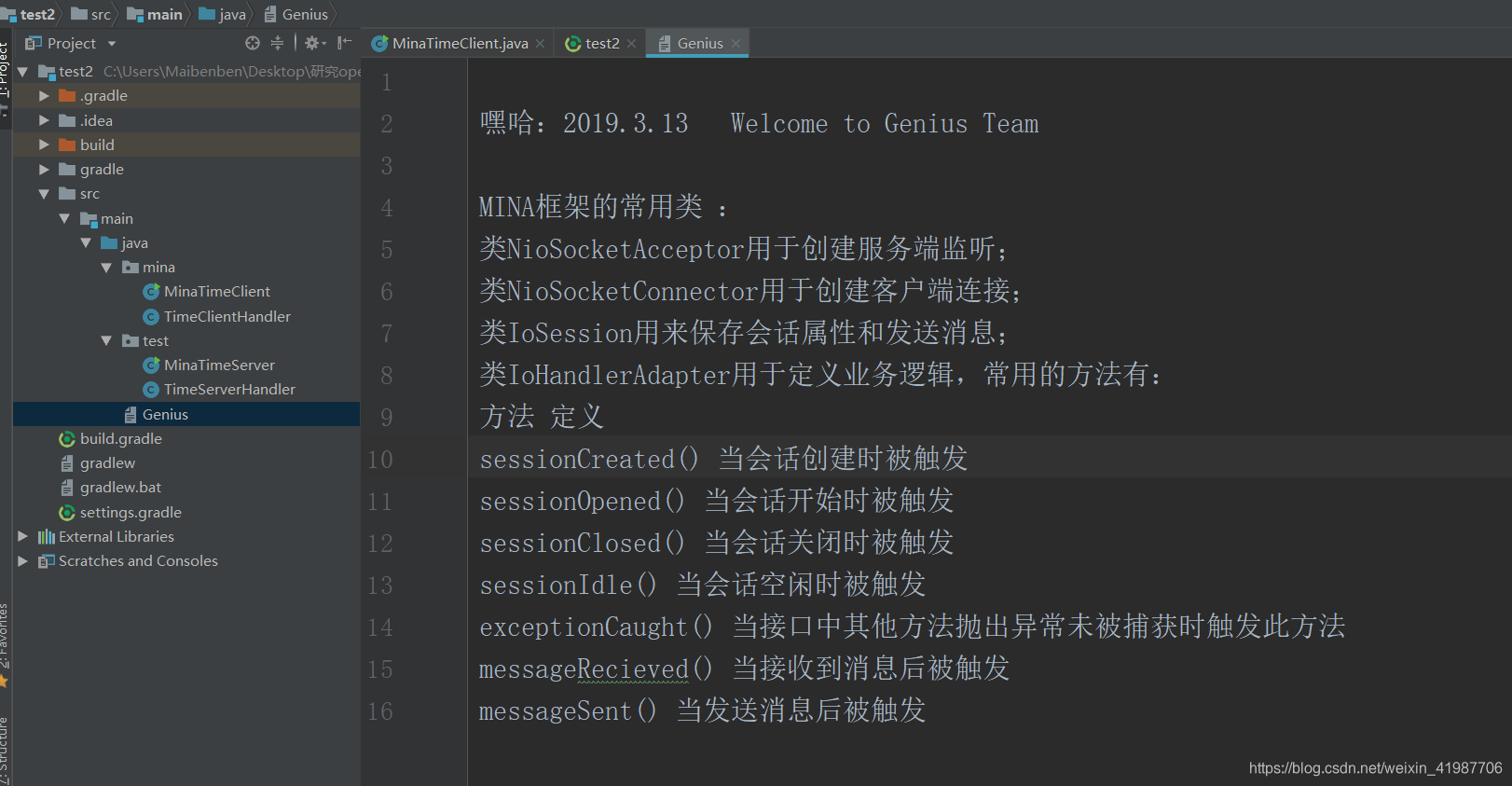Open the Project view dropdown
Image resolution: width=1512 pixels, height=786 pixels.
coord(112,44)
